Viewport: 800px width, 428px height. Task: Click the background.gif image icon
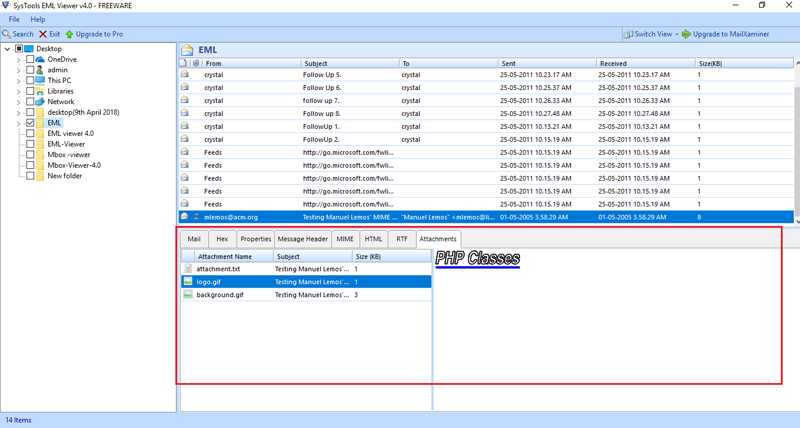pyautogui.click(x=188, y=295)
